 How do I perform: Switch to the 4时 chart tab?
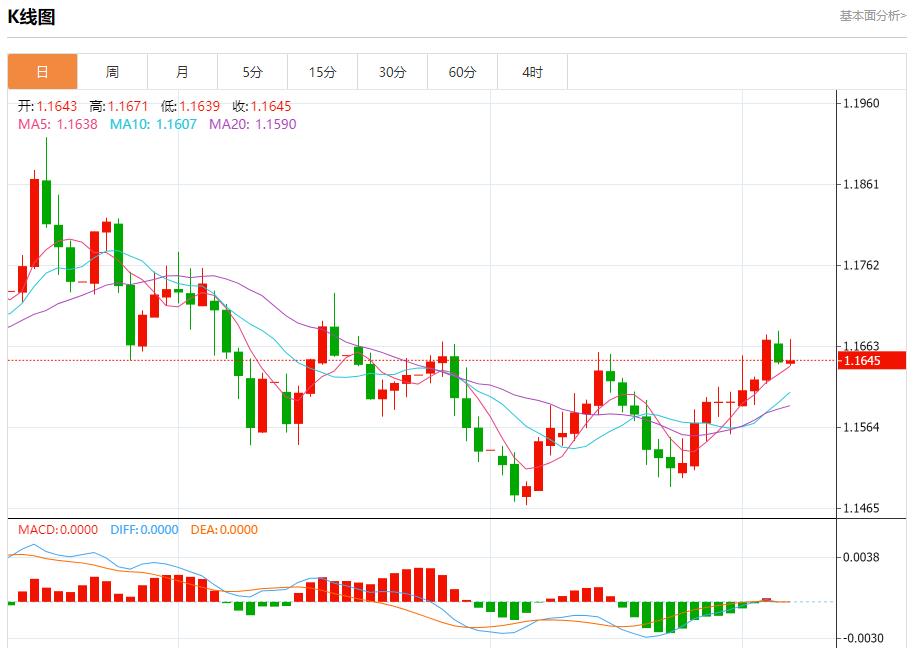[532, 72]
